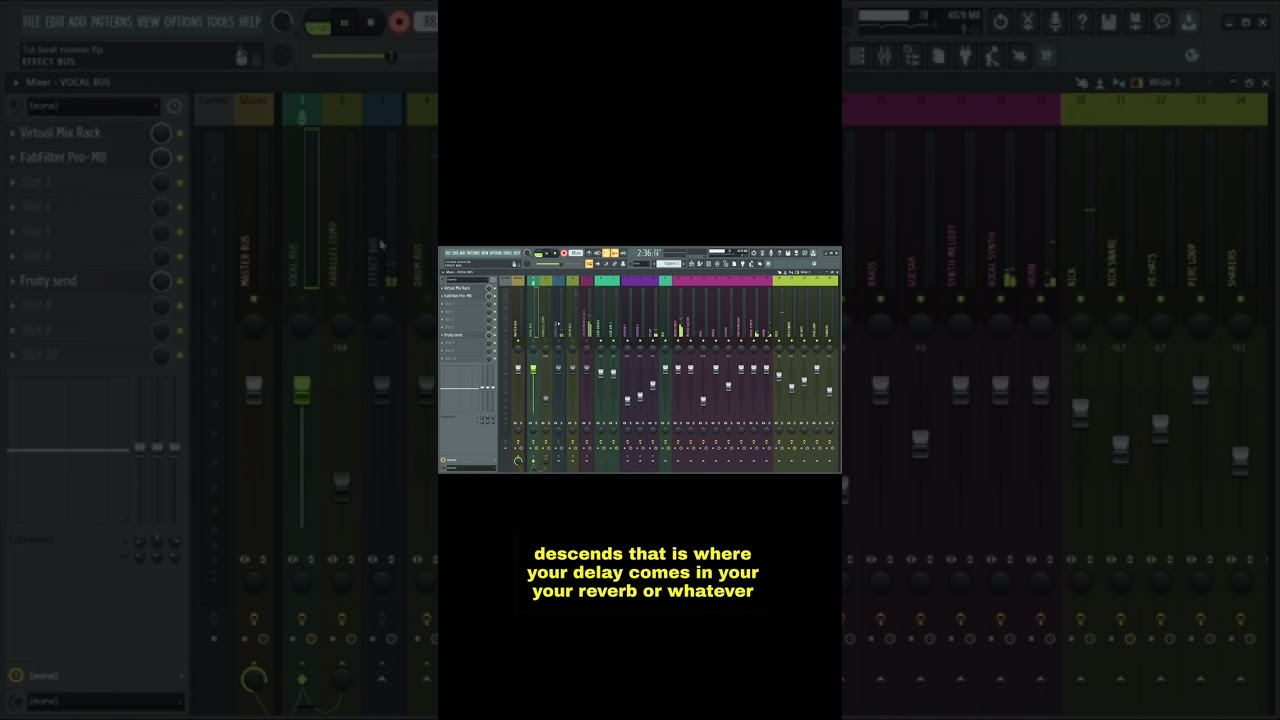This screenshot has height=720, width=1280.
Task: Open the snap setting dropdown
Action: [642, 264]
